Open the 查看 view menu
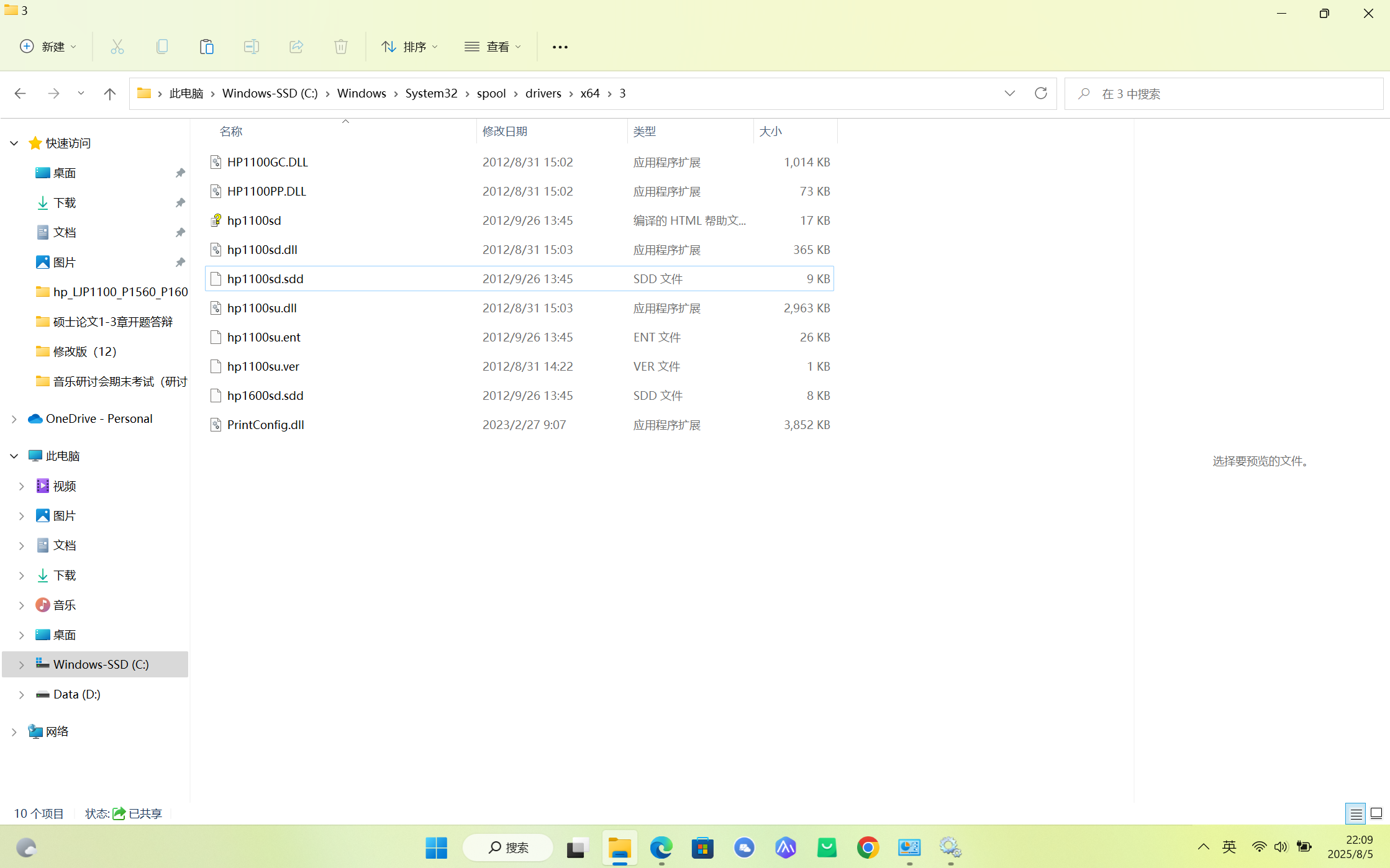 493,47
